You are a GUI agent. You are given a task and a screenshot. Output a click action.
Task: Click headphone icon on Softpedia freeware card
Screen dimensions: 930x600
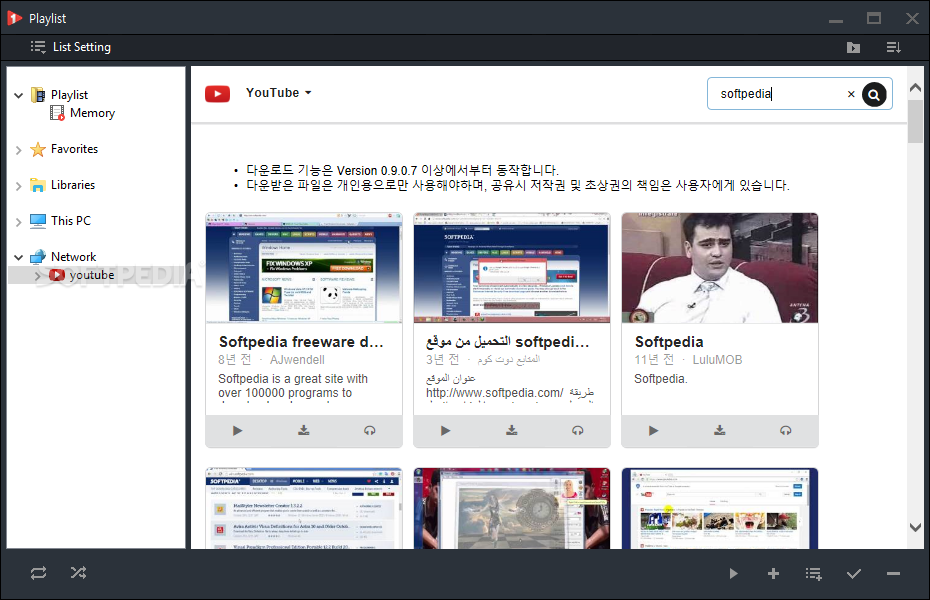[370, 430]
